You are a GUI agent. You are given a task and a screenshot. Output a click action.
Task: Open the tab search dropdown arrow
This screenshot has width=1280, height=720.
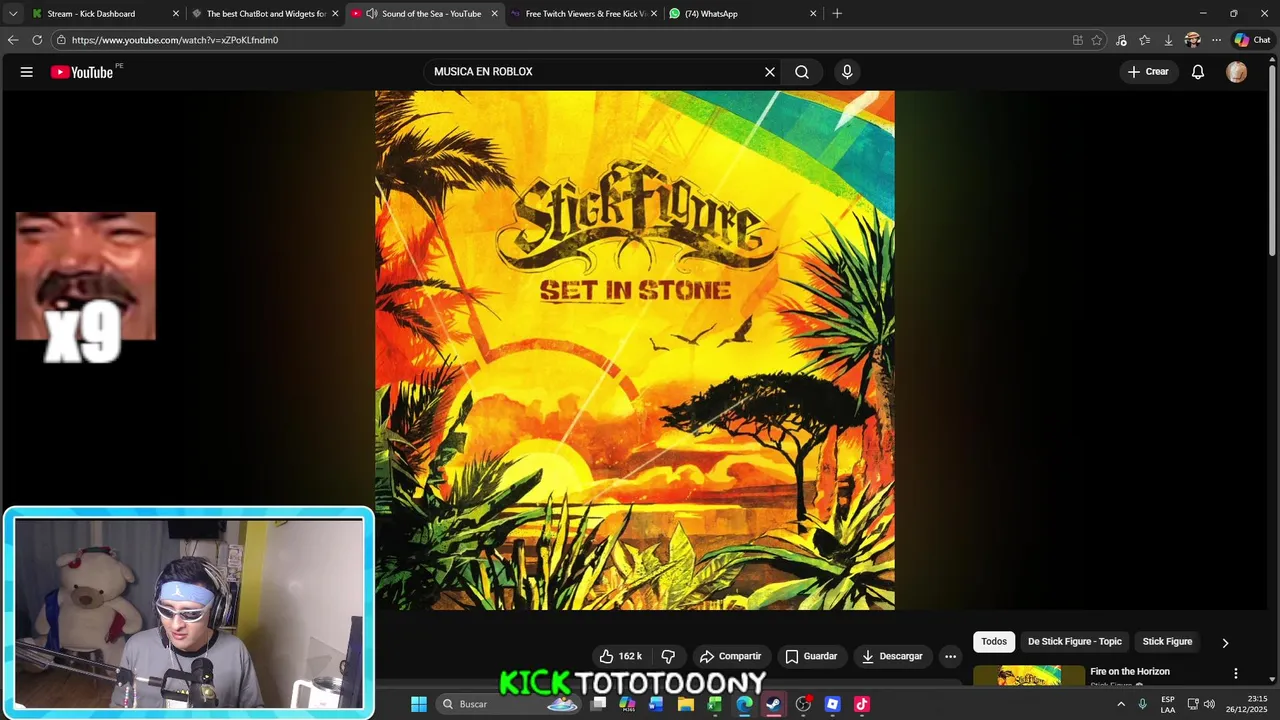13,13
